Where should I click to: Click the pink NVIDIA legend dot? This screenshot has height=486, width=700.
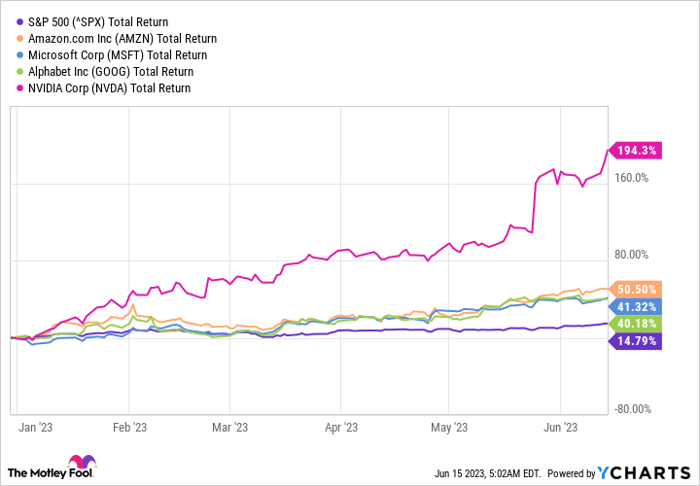point(19,88)
